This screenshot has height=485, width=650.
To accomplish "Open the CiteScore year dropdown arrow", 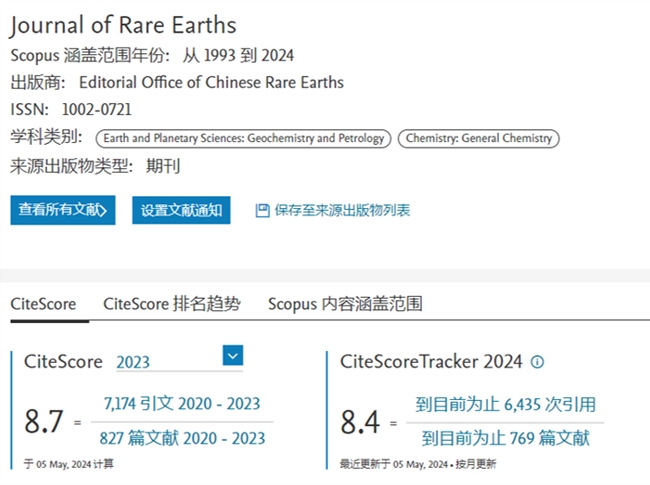I will (x=232, y=355).
